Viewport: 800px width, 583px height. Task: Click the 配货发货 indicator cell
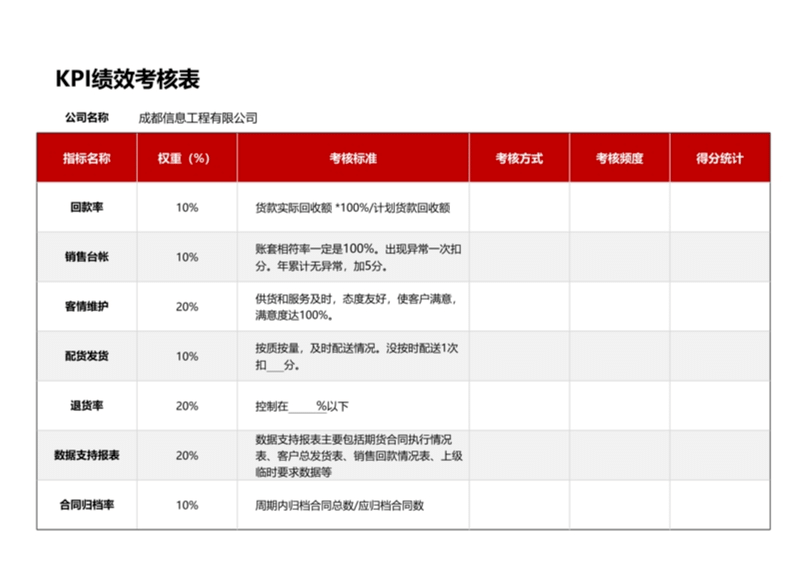pyautogui.click(x=86, y=356)
